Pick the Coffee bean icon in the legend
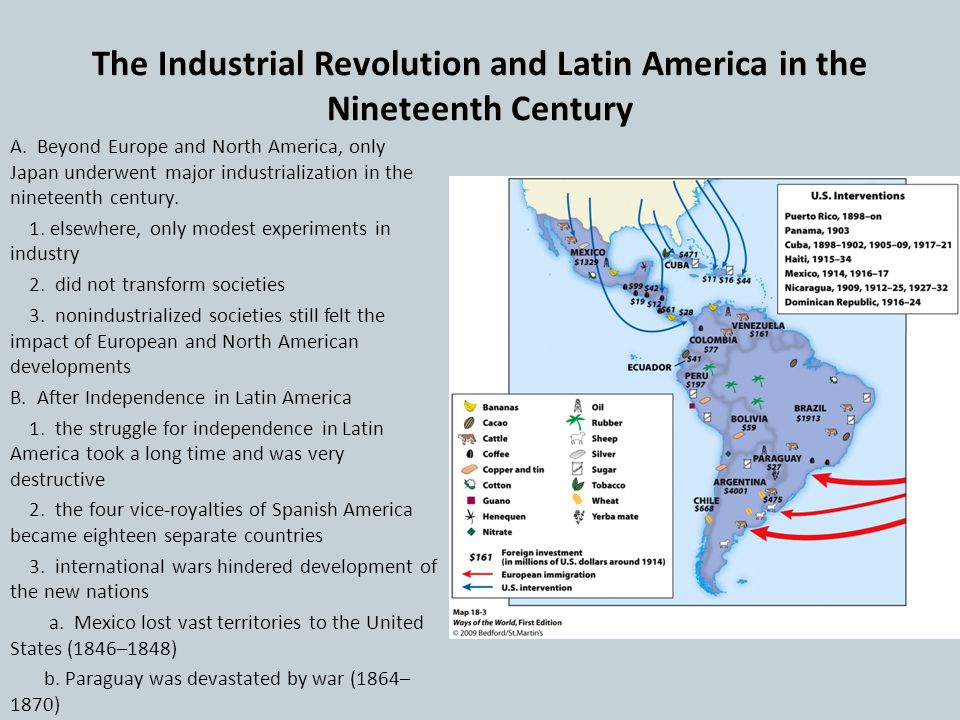 pyautogui.click(x=470, y=454)
